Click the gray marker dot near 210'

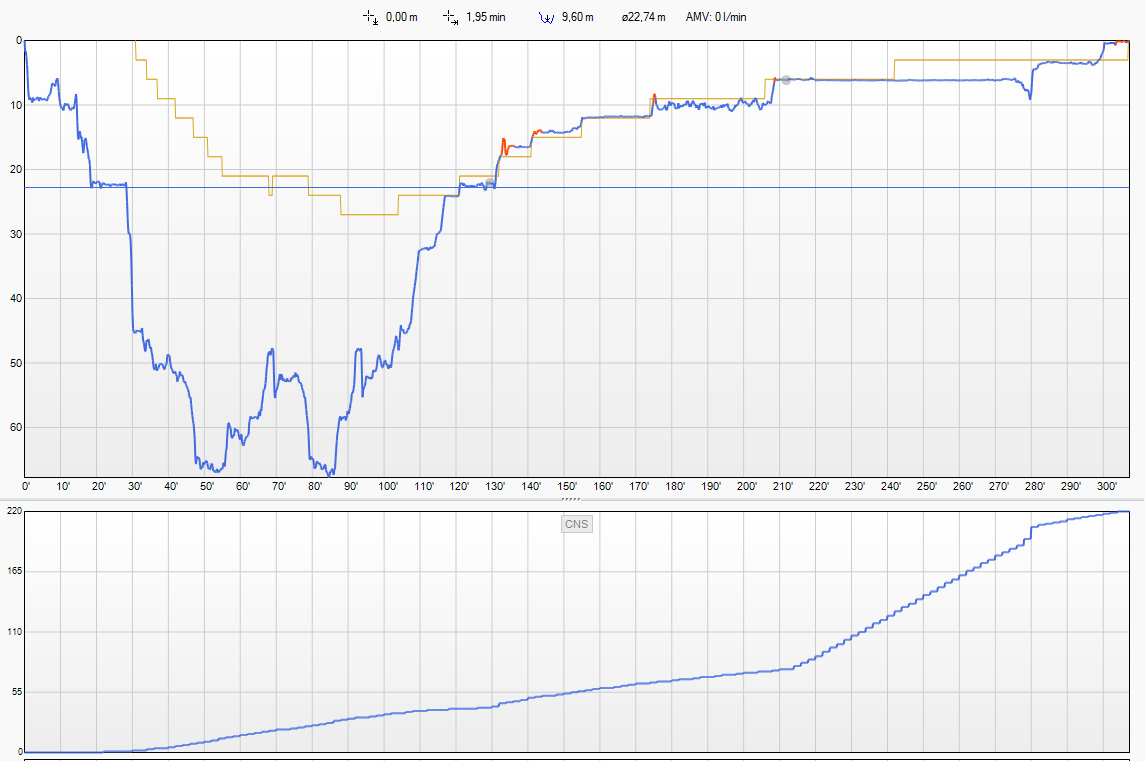tap(786, 80)
